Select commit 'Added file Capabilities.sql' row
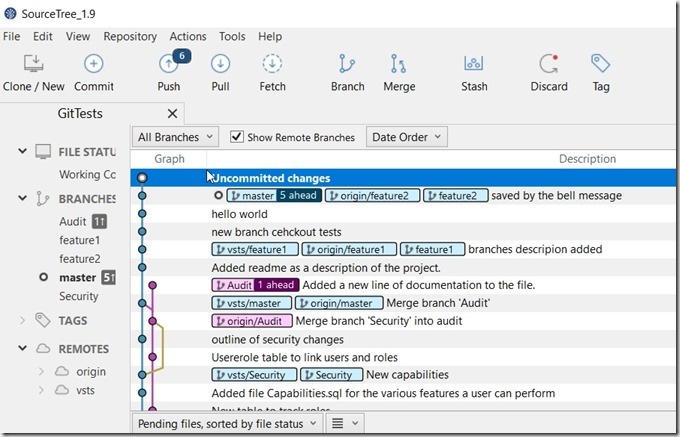 [x=403, y=393]
